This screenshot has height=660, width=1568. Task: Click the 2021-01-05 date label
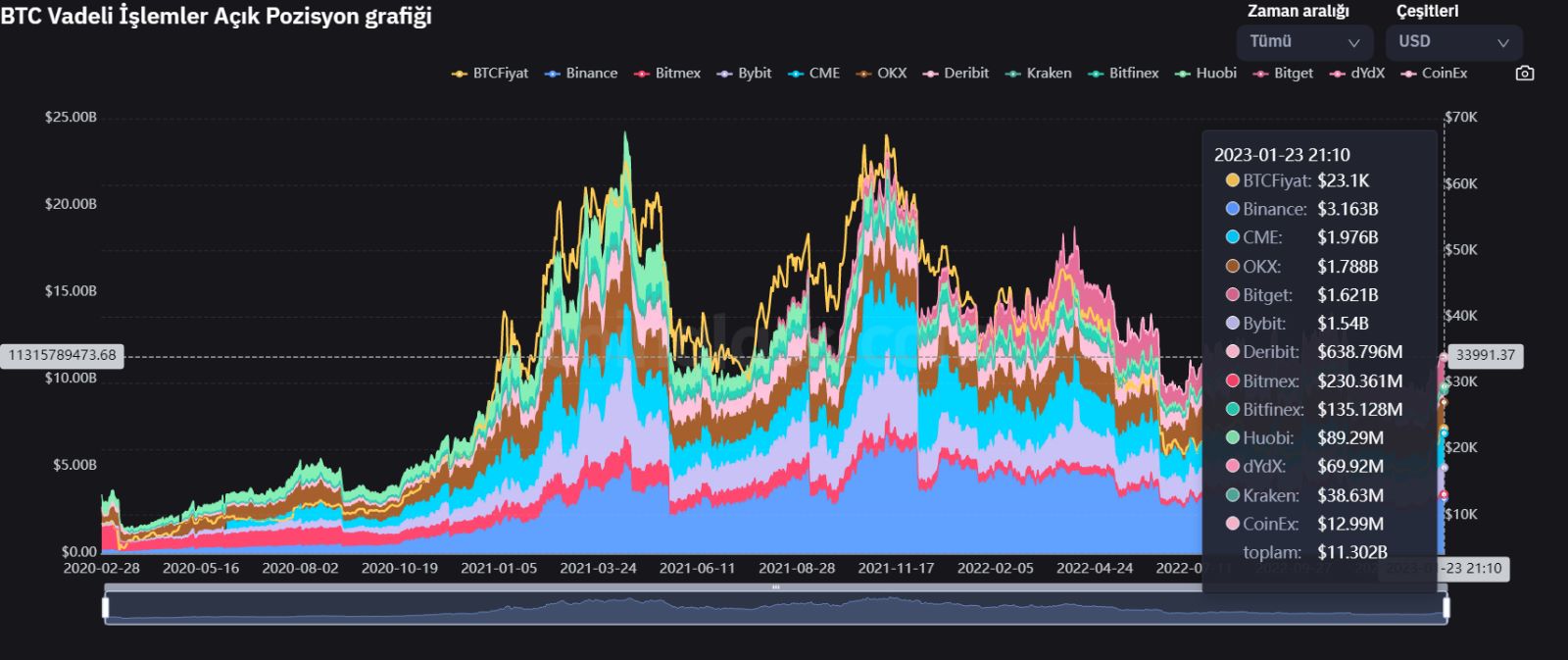[499, 568]
